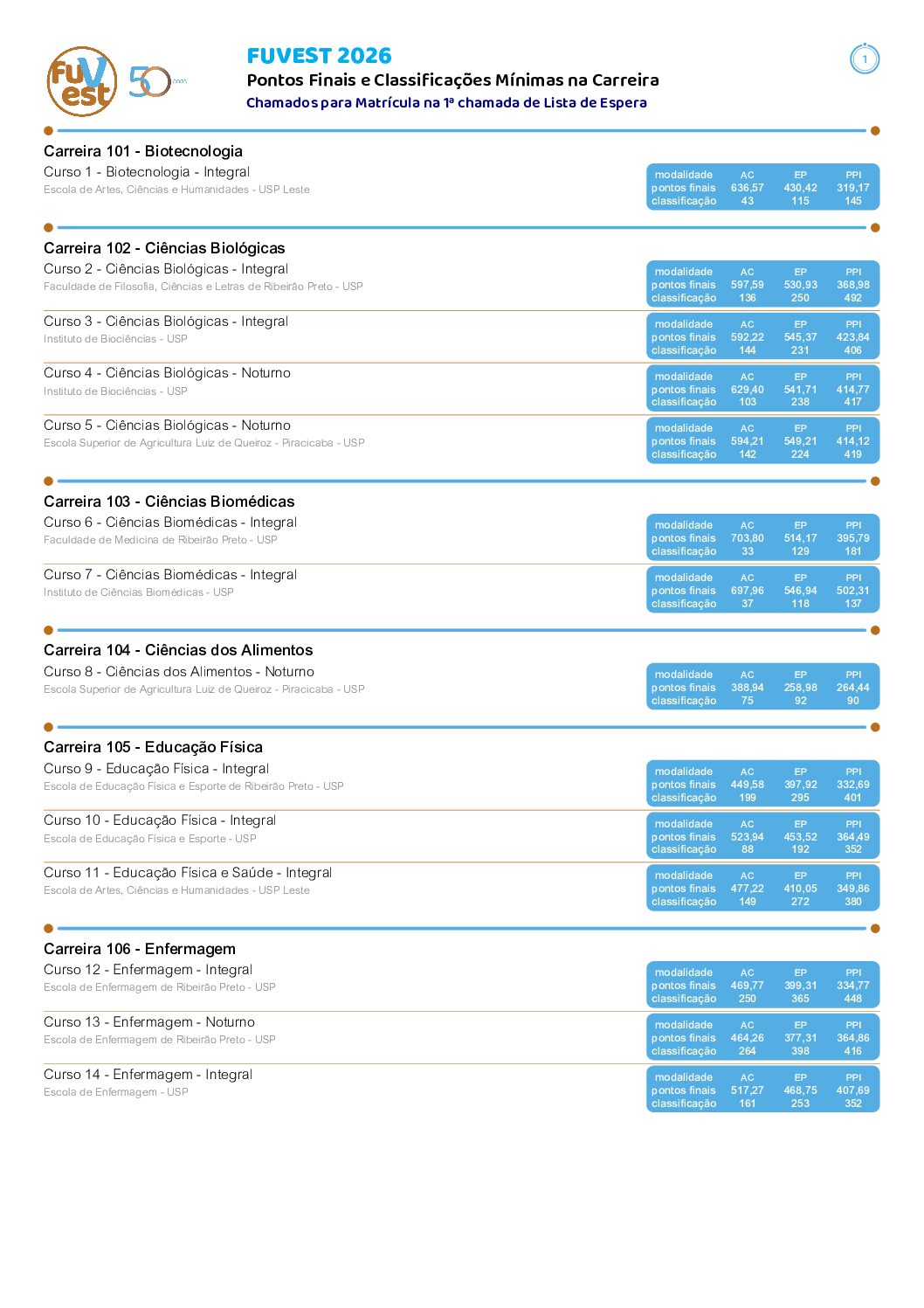Select the Carreira 101 - Biotecnologia heading
Image resolution: width=924 pixels, height=1308 pixels.
[x=143, y=151]
